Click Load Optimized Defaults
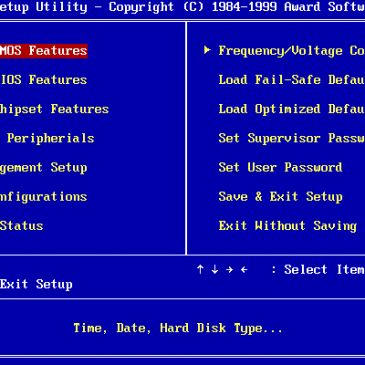The height and width of the screenshot is (365, 365). point(292,109)
